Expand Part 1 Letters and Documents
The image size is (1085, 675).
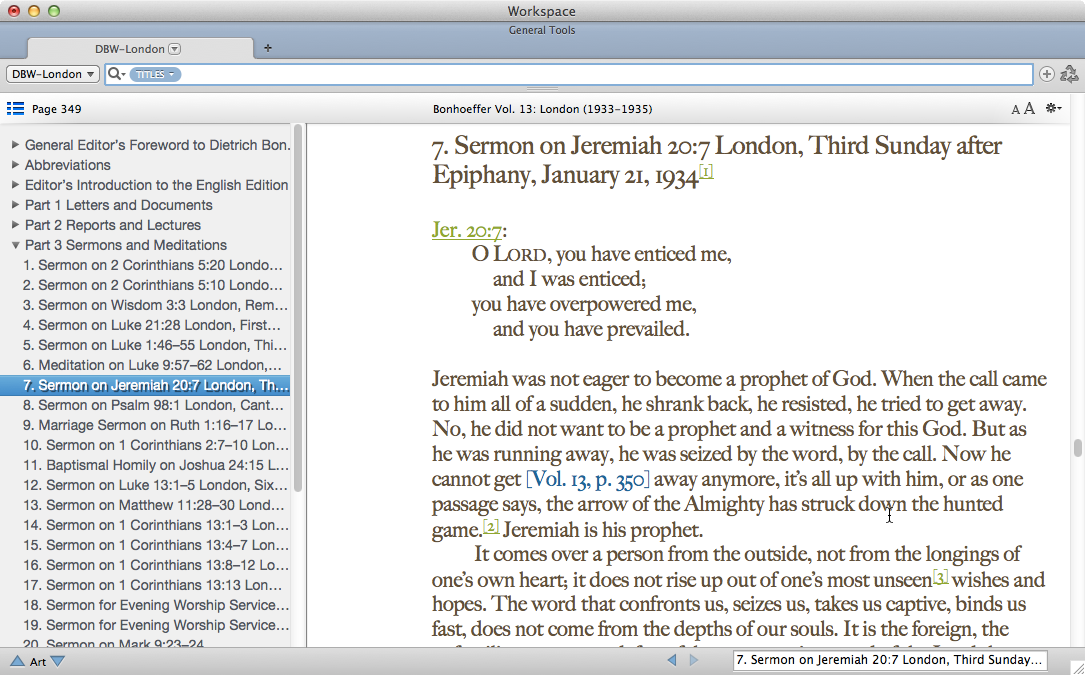(15, 205)
